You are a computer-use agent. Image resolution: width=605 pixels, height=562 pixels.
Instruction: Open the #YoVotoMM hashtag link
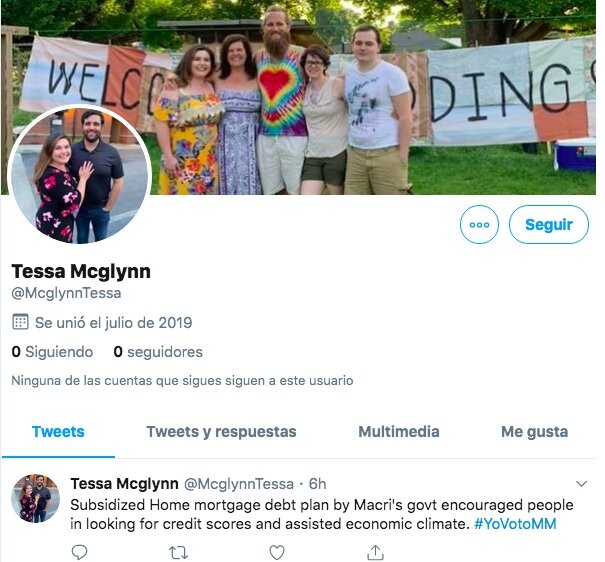coord(515,524)
